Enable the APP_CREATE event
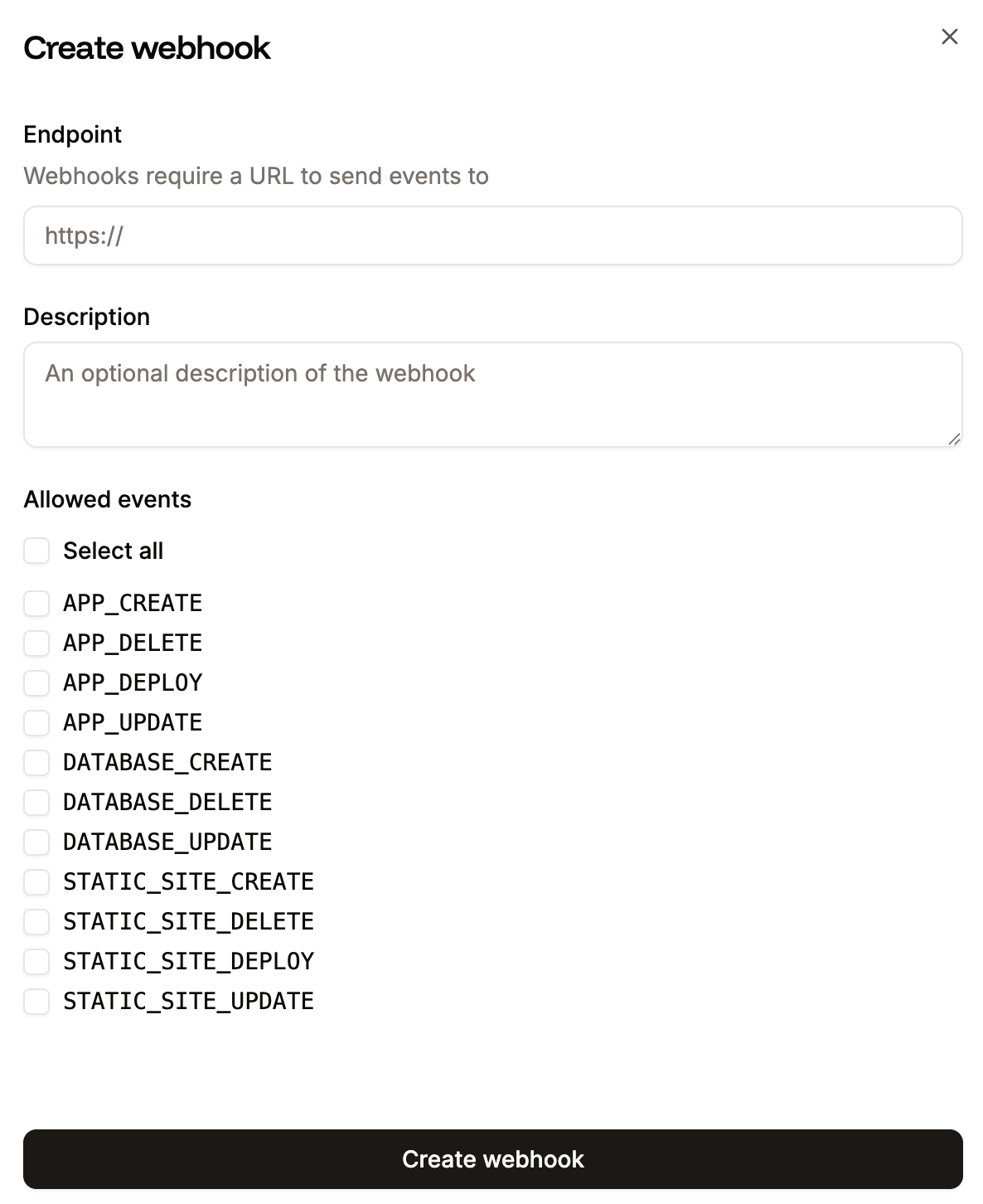Image resolution: width=983 pixels, height=1204 pixels. (36, 603)
